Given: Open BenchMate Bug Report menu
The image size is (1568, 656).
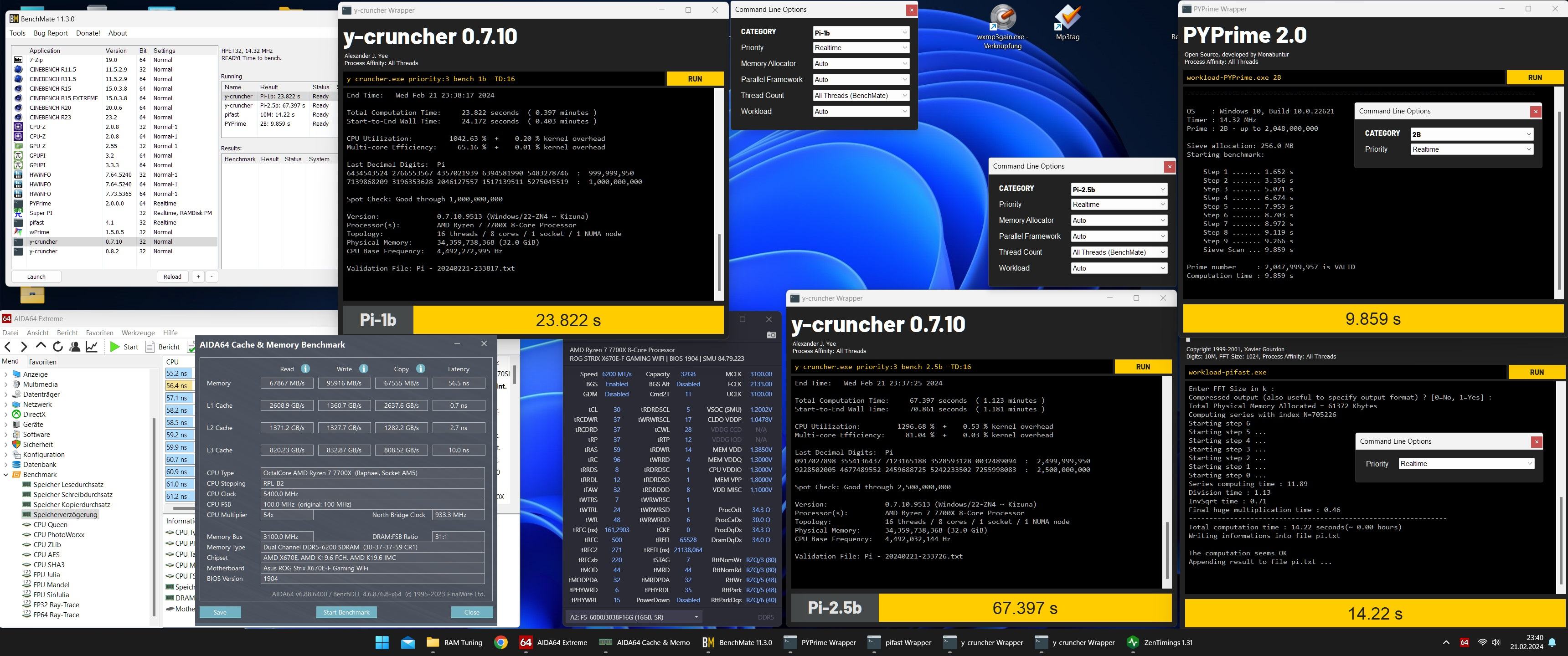Looking at the screenshot, I should [x=51, y=33].
